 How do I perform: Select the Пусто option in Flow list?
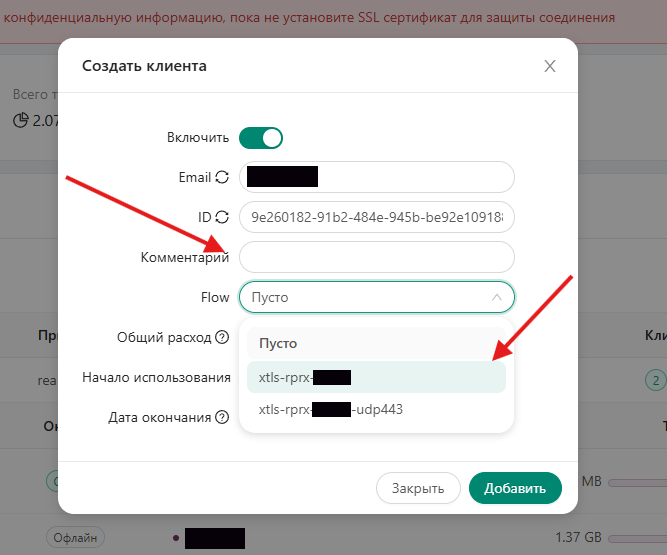pyautogui.click(x=376, y=343)
